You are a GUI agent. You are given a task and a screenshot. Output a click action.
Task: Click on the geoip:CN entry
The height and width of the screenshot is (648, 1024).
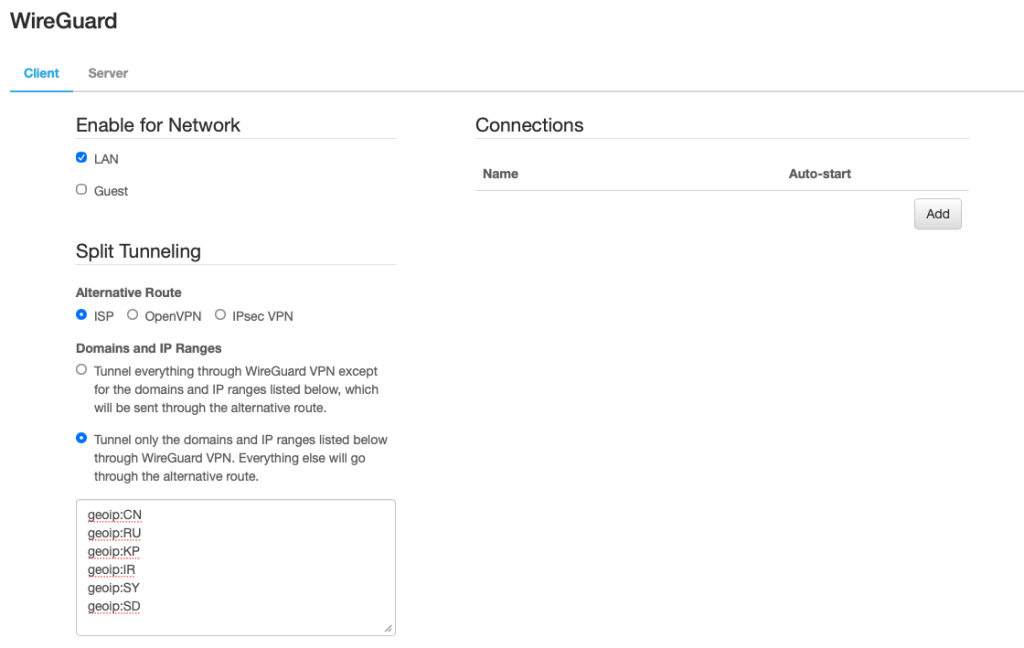115,515
